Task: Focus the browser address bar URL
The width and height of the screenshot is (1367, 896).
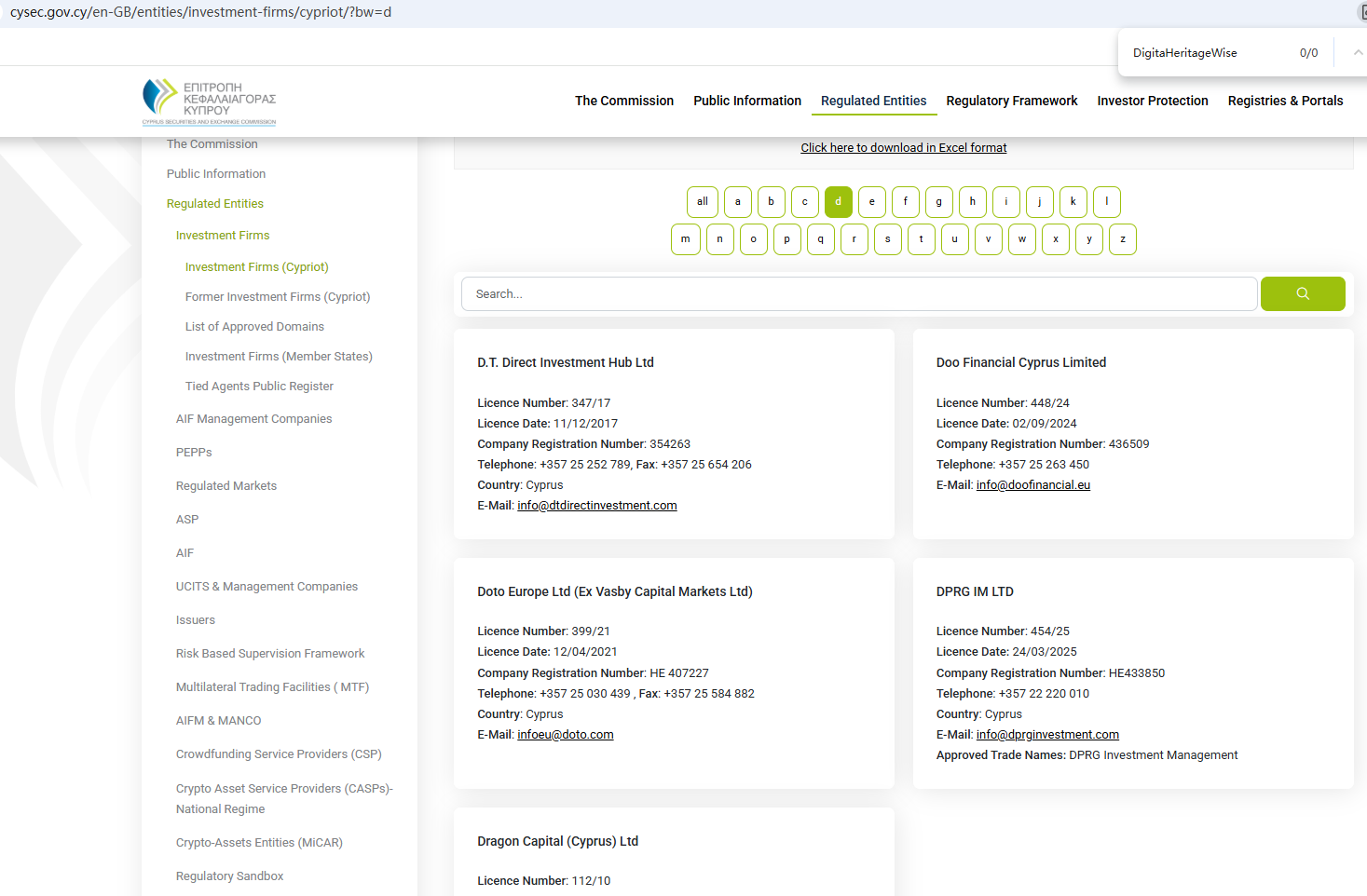Action: [200, 12]
